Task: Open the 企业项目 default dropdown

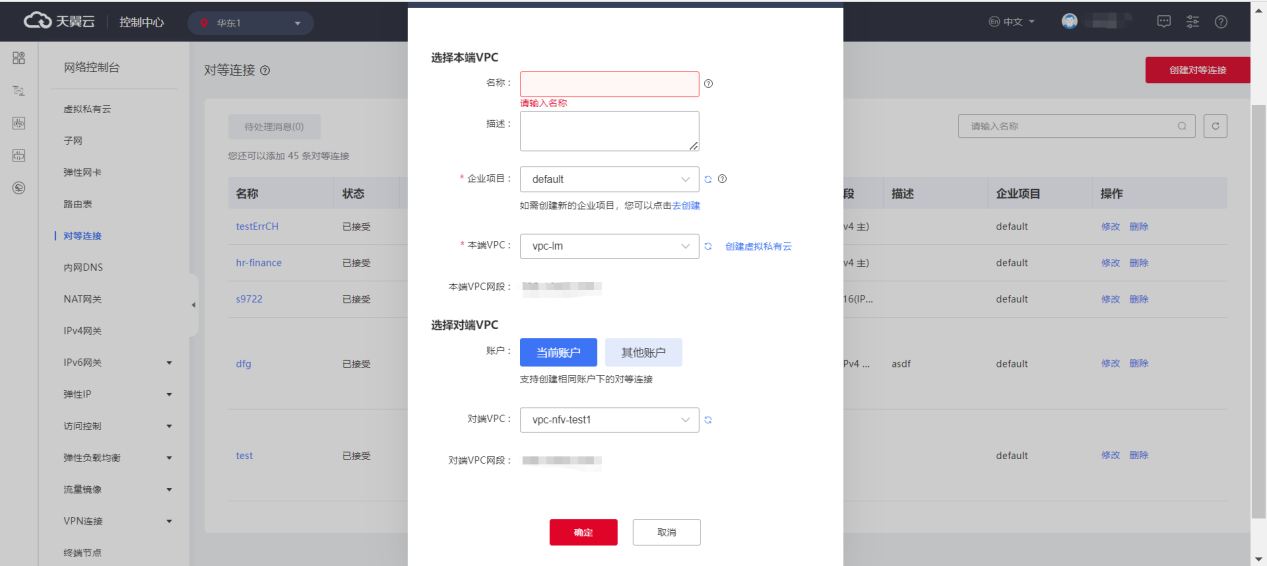Action: [x=609, y=179]
